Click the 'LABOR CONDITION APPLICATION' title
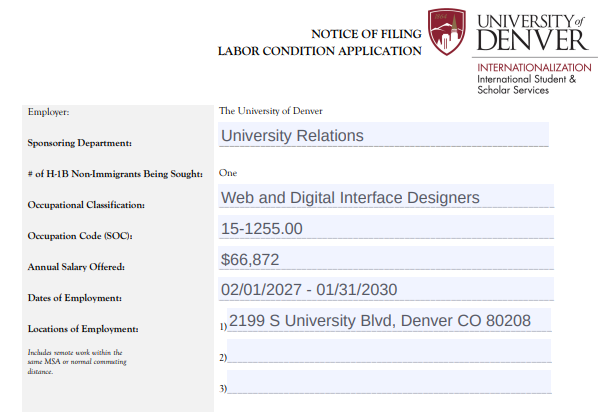 (320, 51)
